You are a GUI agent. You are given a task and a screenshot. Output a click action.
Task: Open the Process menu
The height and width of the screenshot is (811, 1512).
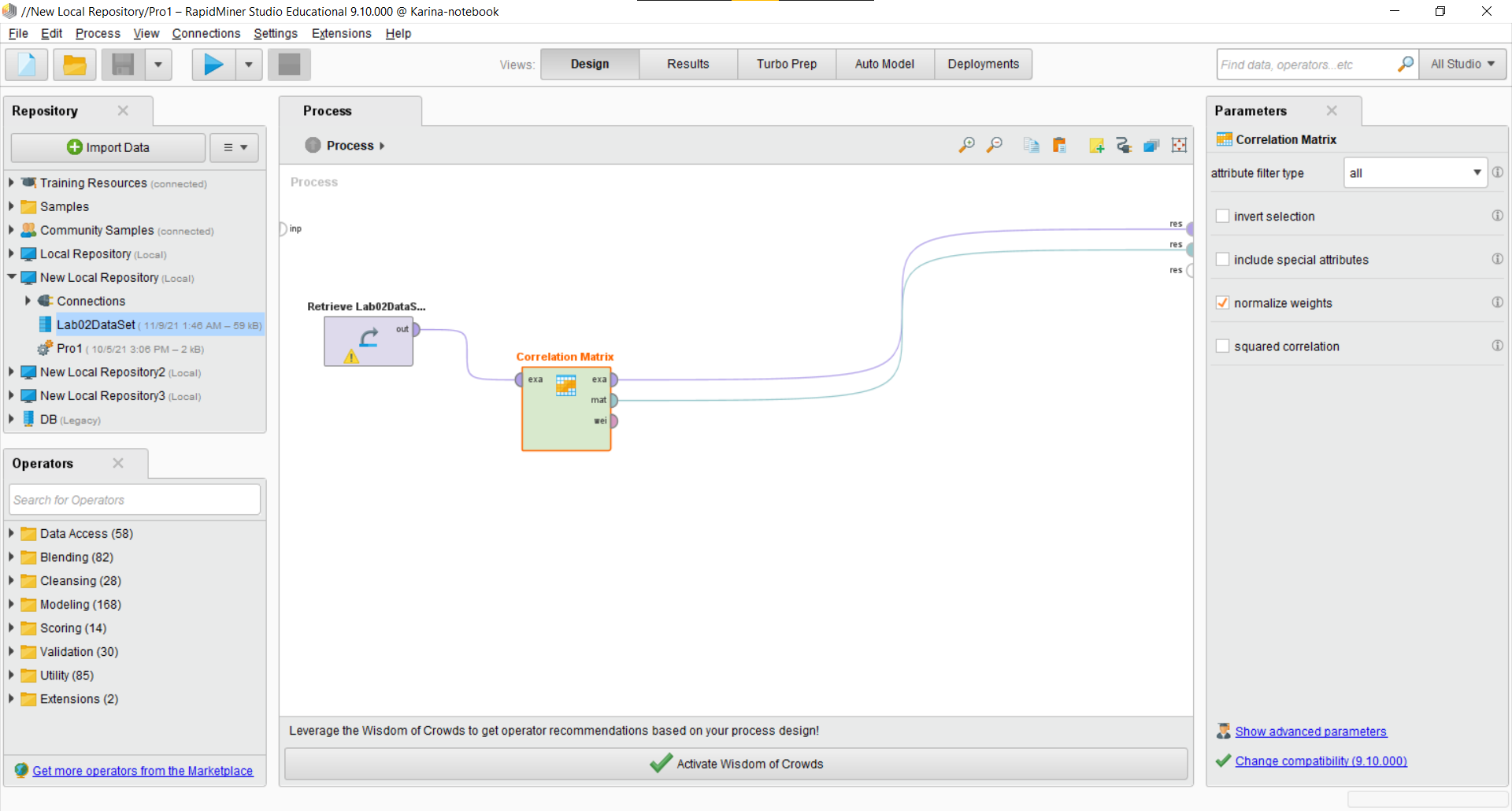(x=98, y=33)
